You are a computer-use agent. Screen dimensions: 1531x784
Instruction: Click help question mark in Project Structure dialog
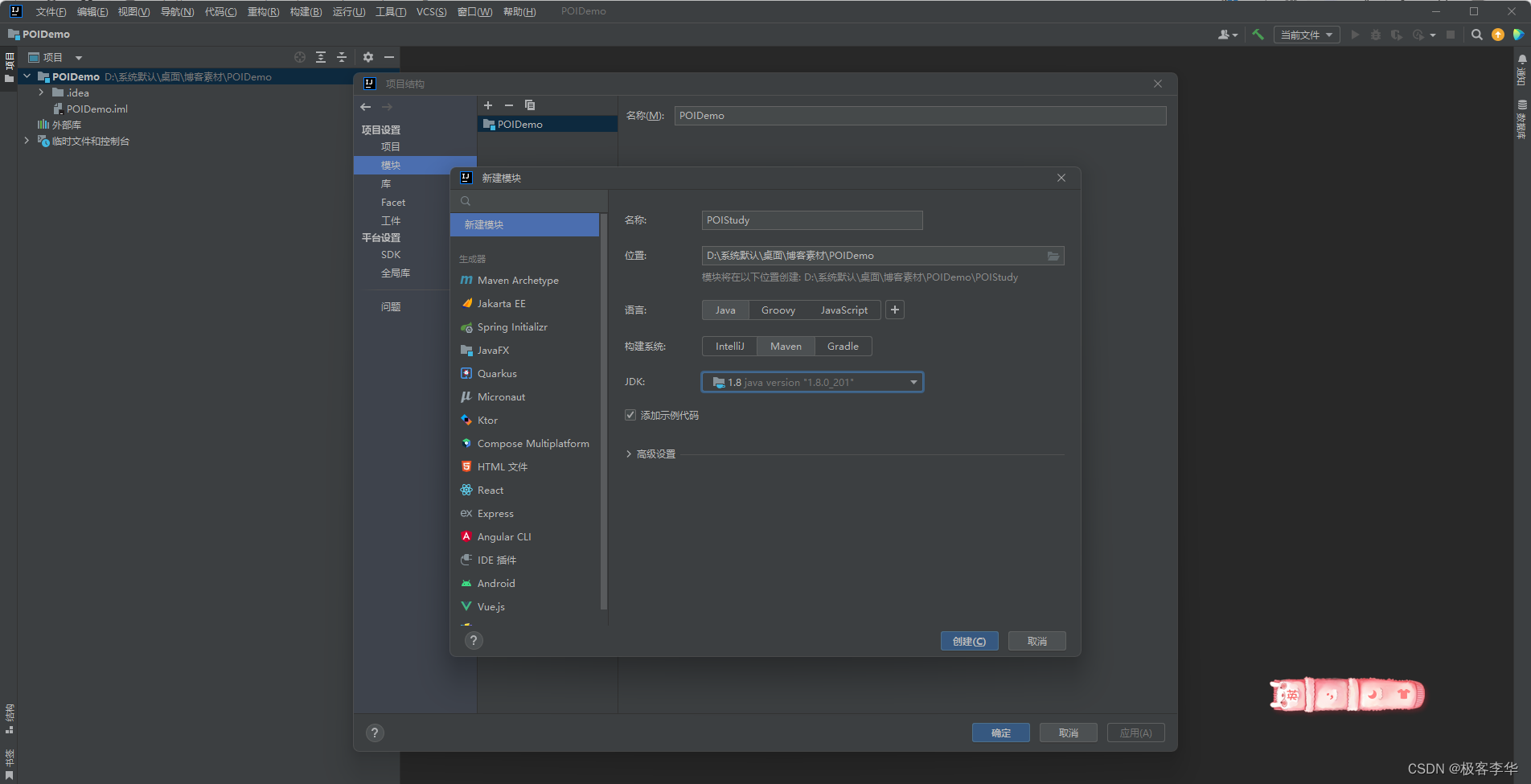point(375,733)
